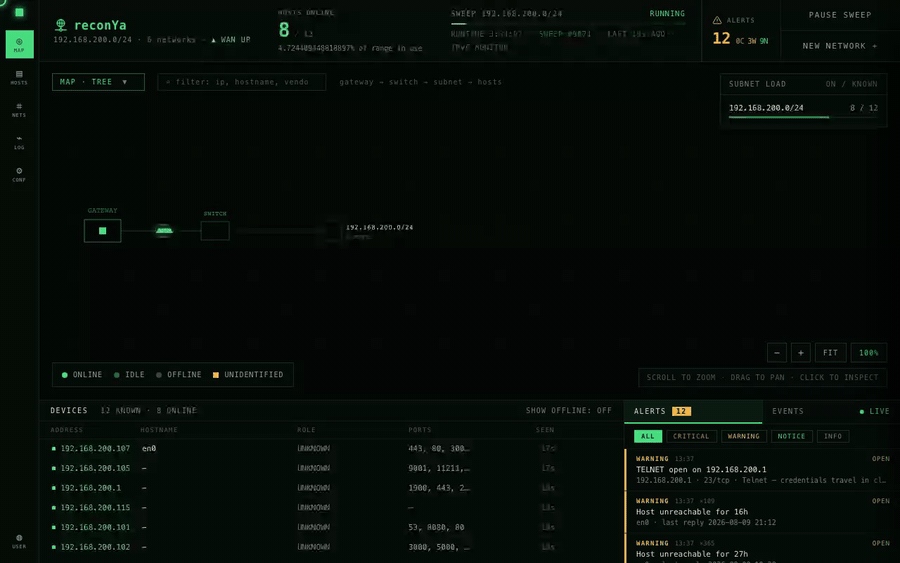Viewport: 900px width, 563px height.
Task: Sort devices by HOSTNAME column
Action: (159, 430)
